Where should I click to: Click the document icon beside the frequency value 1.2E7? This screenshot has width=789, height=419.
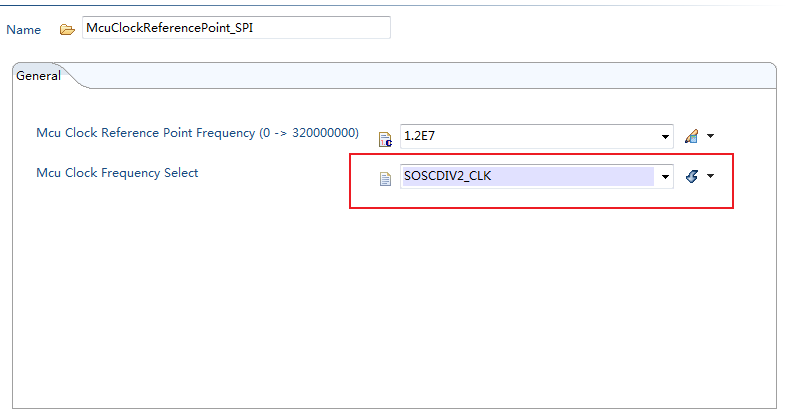[x=385, y=139]
